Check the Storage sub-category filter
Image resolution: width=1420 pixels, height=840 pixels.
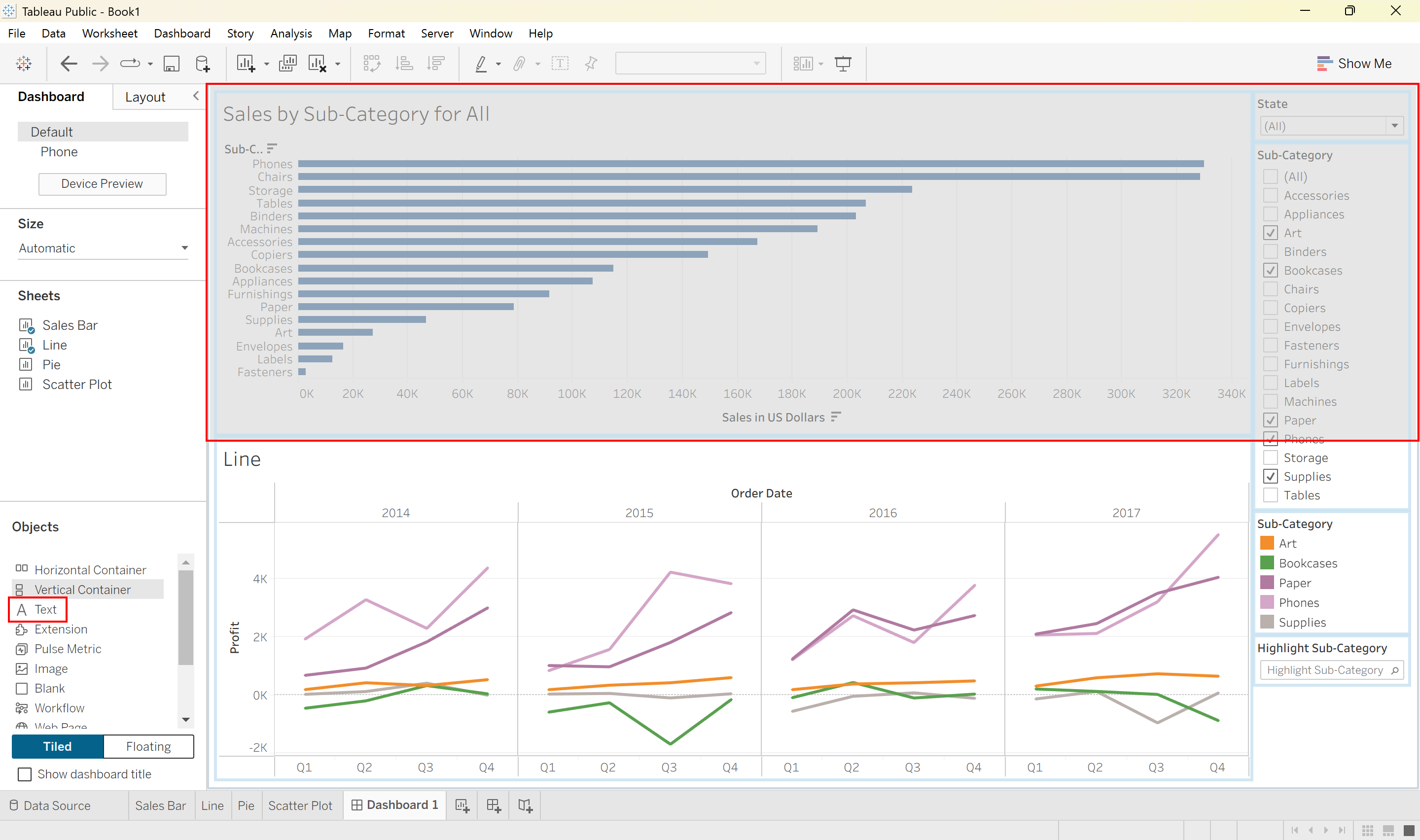pyautogui.click(x=1271, y=457)
